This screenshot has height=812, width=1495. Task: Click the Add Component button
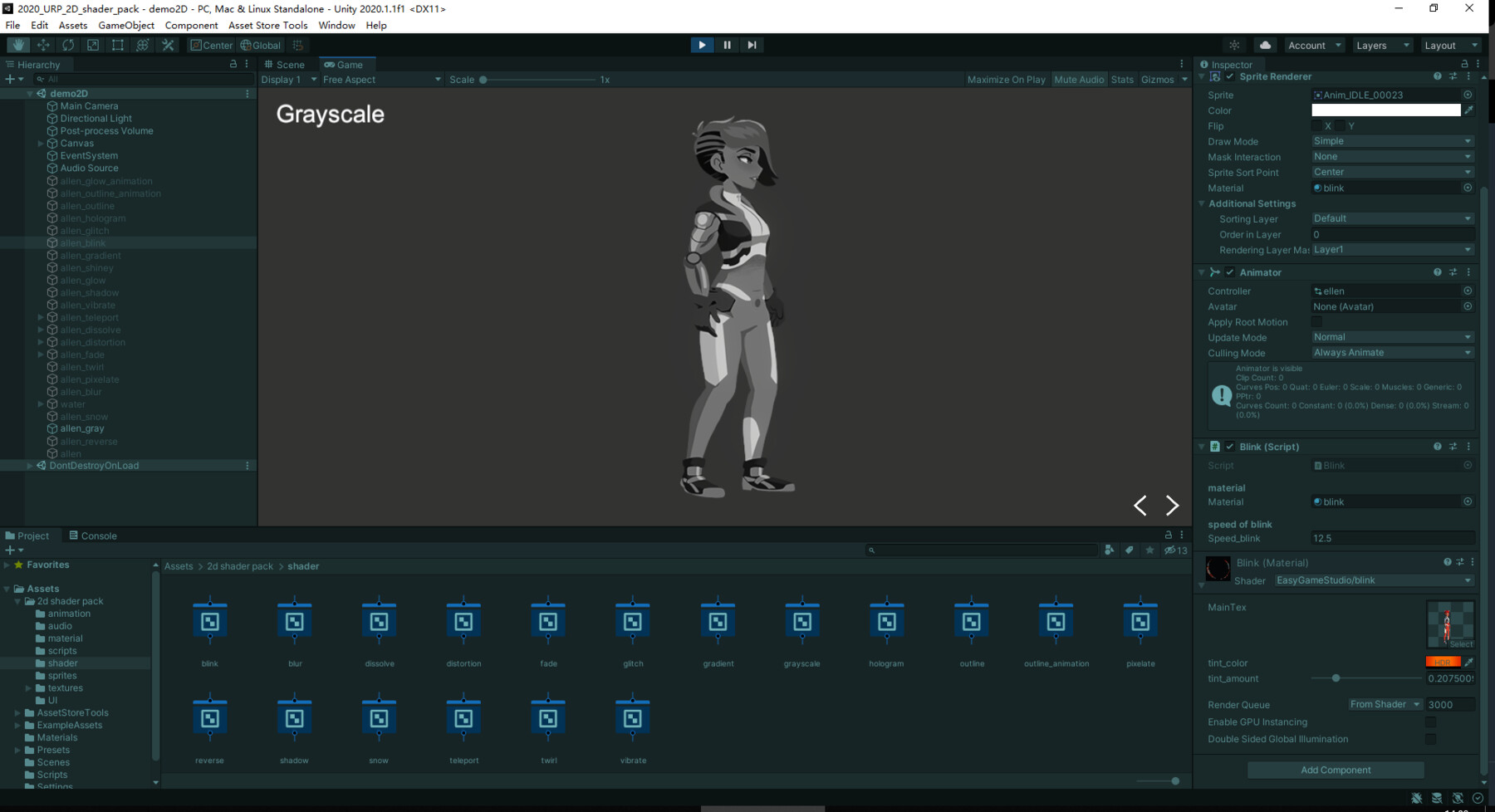pos(1336,770)
